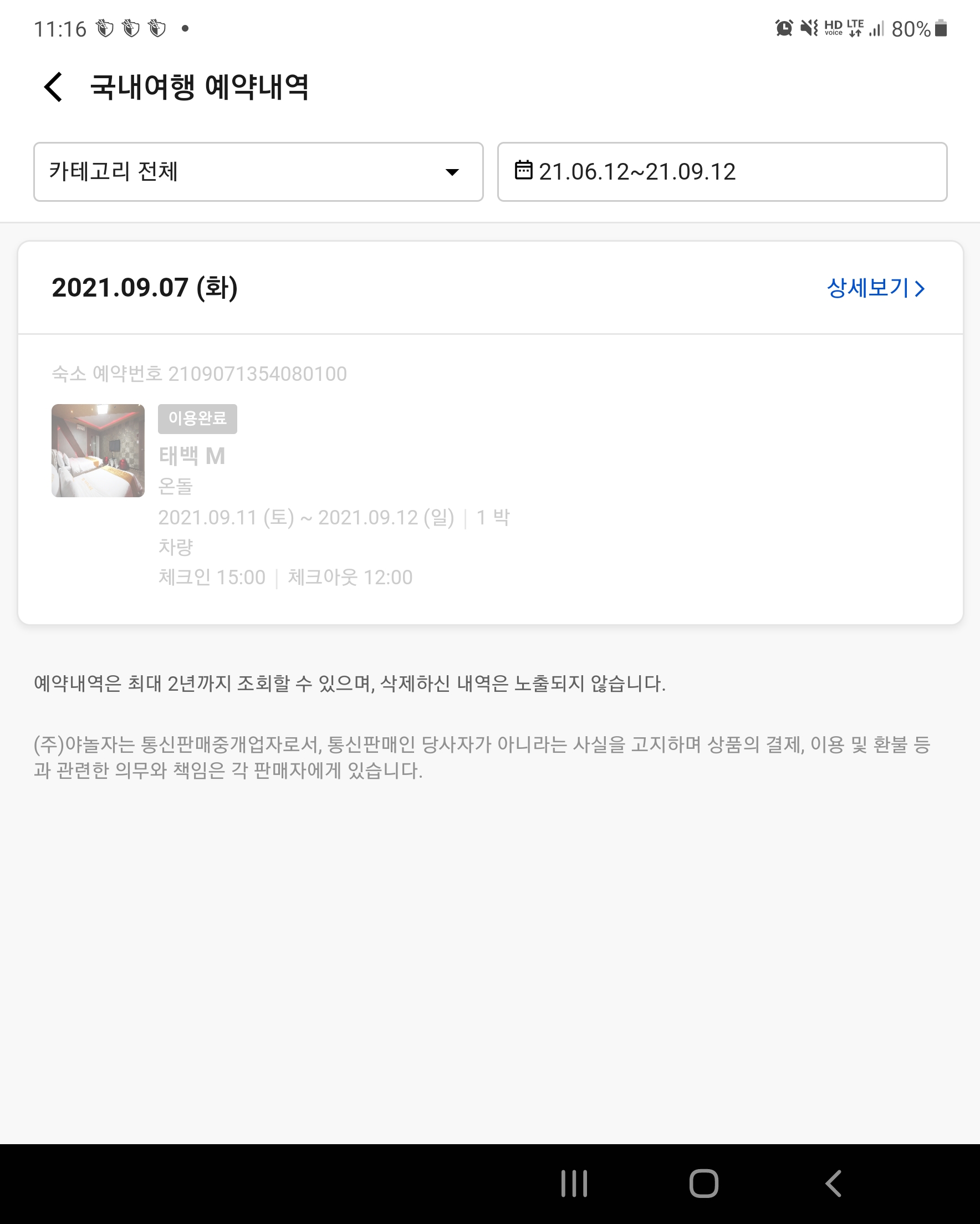Select the 이용완료 status badge
This screenshot has width=980, height=1224.
click(x=197, y=419)
